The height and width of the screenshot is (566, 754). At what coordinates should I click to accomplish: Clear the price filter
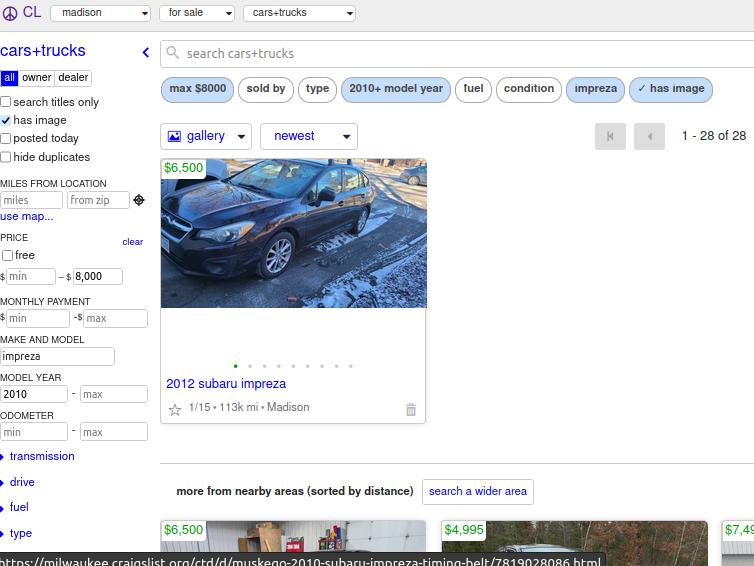[132, 242]
